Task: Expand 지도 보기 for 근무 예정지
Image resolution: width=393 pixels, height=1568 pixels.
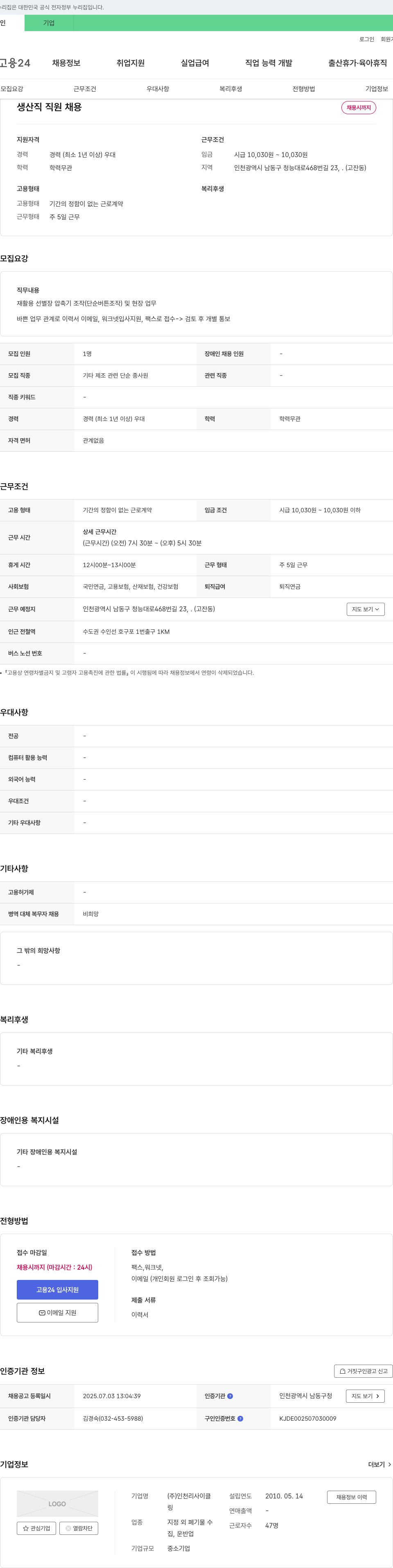Action: [366, 609]
